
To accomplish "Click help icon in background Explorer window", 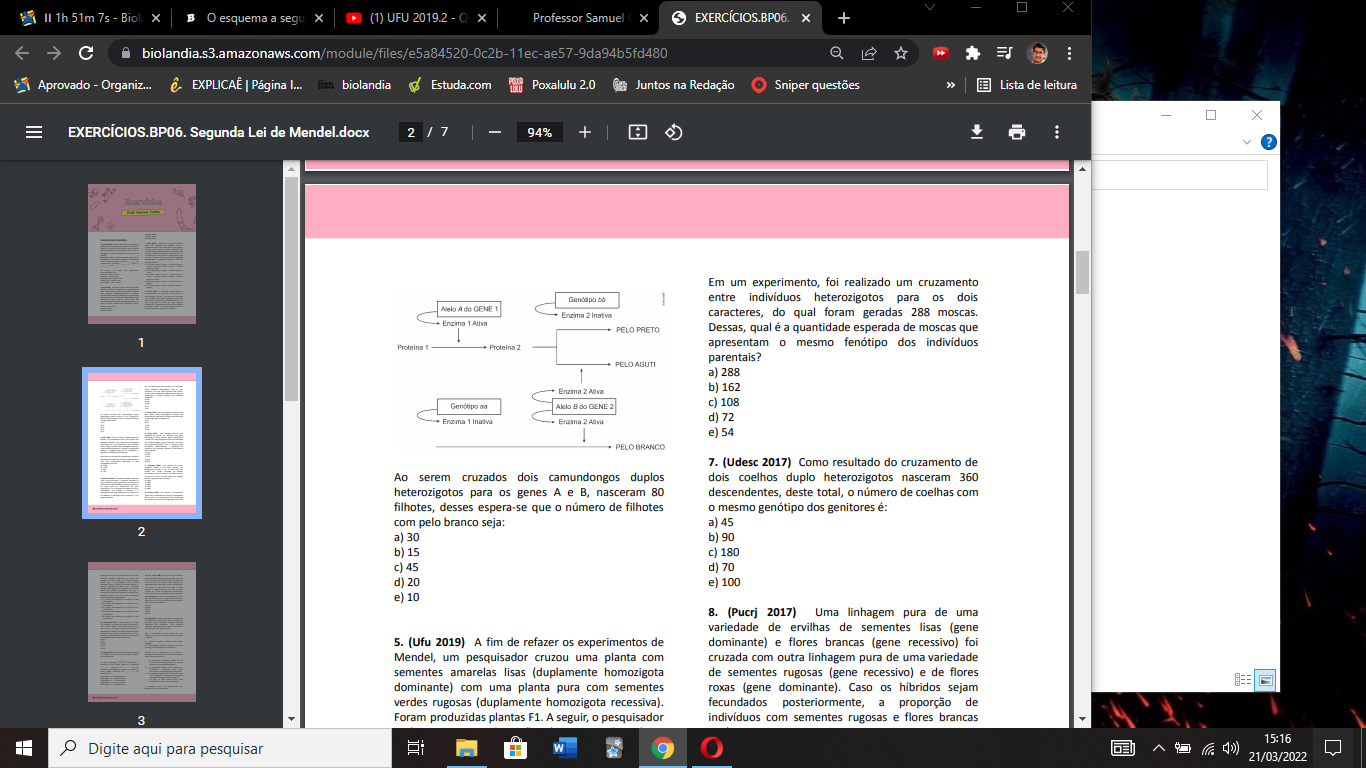I will (x=1268, y=142).
